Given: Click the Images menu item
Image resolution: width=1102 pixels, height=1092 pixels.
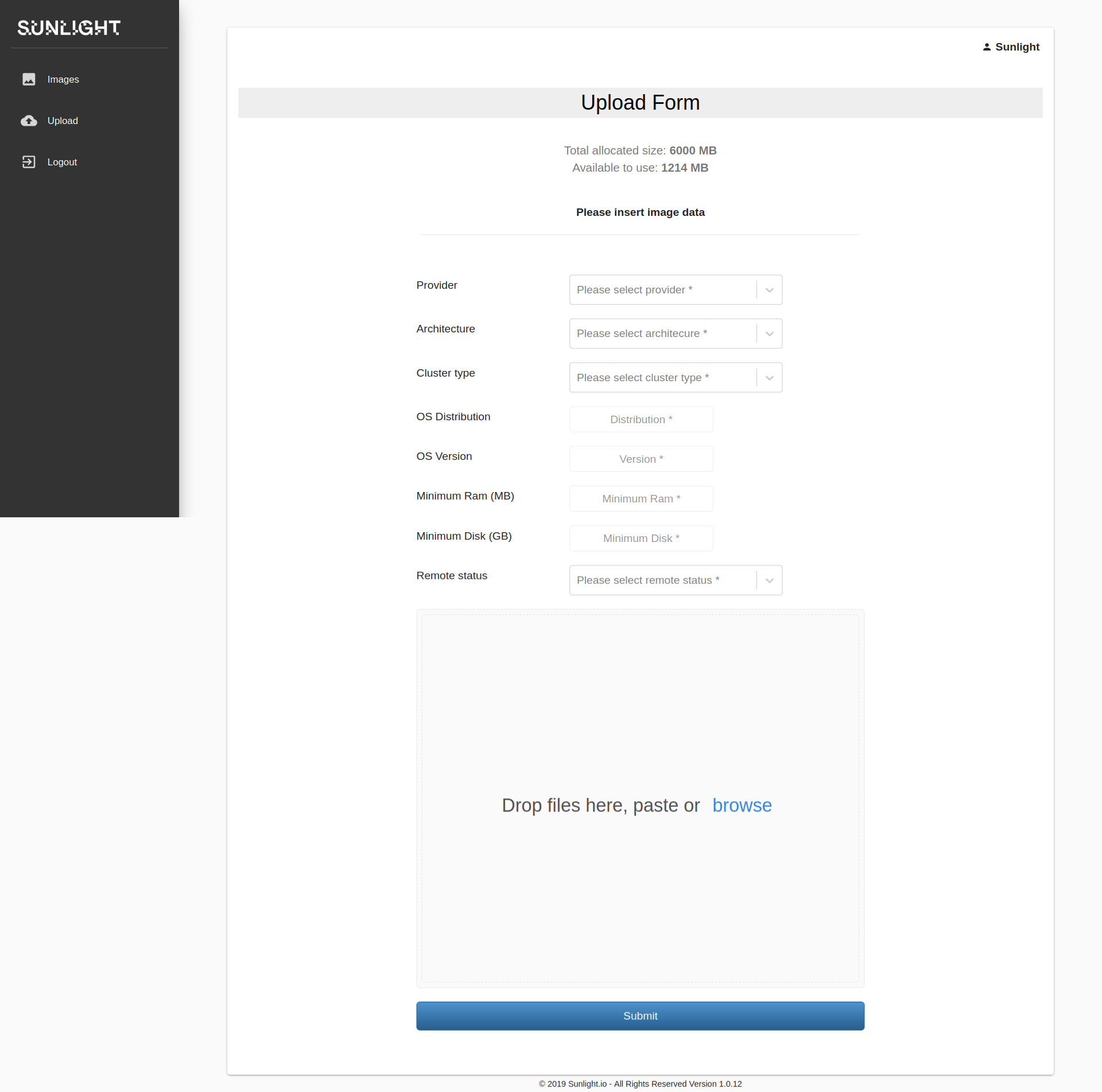Looking at the screenshot, I should (62, 78).
